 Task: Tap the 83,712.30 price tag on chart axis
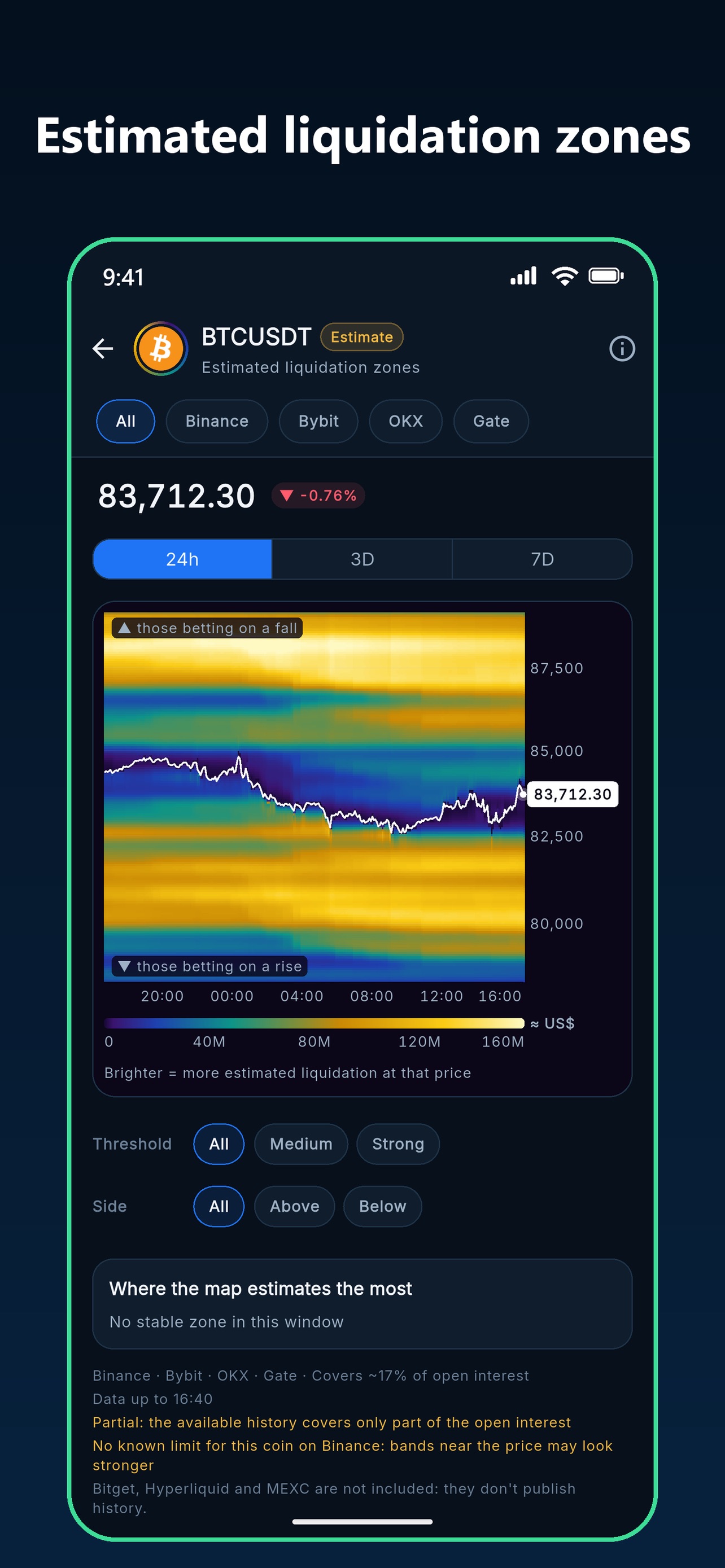coord(572,794)
